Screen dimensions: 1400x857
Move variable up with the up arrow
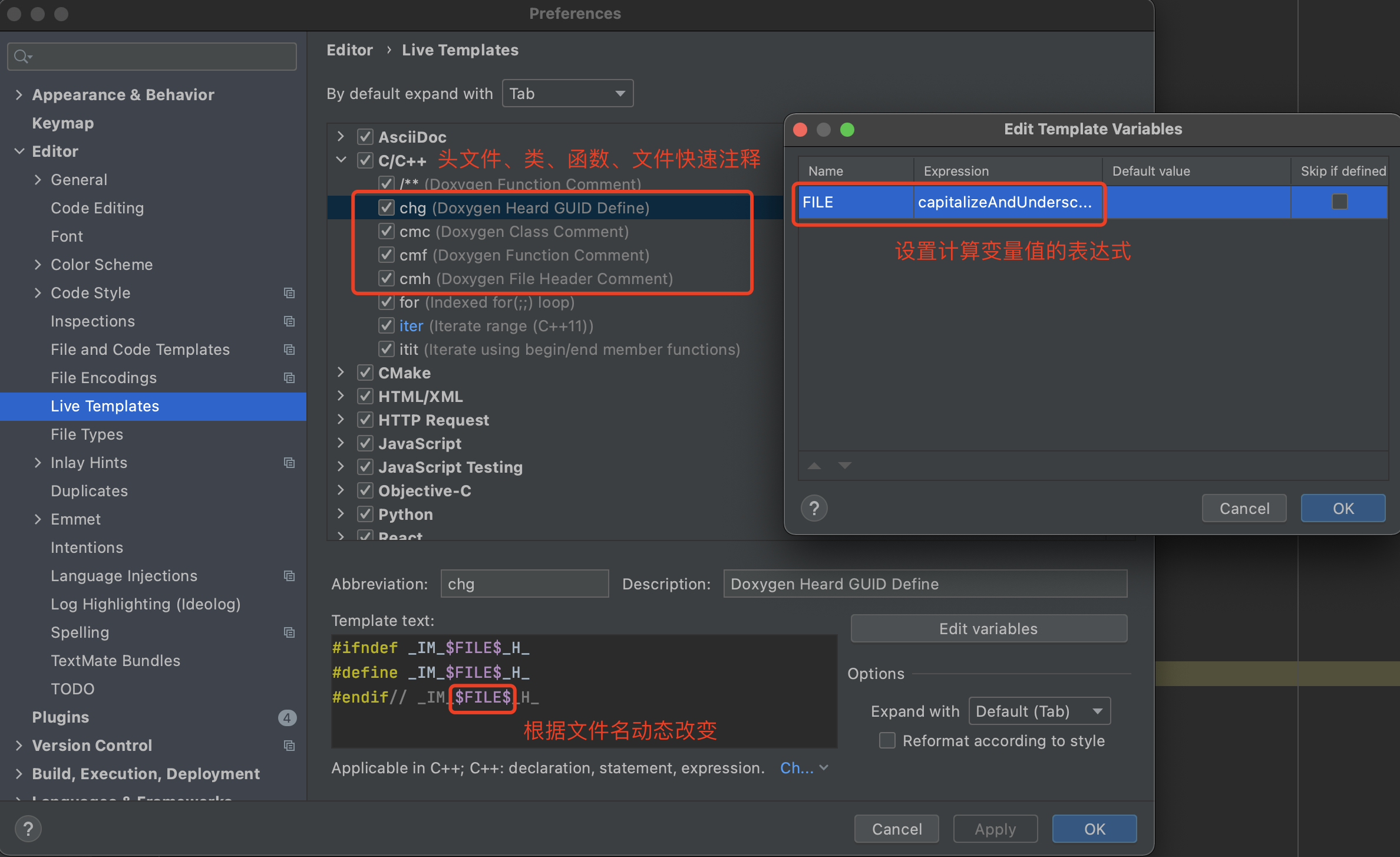click(x=814, y=466)
